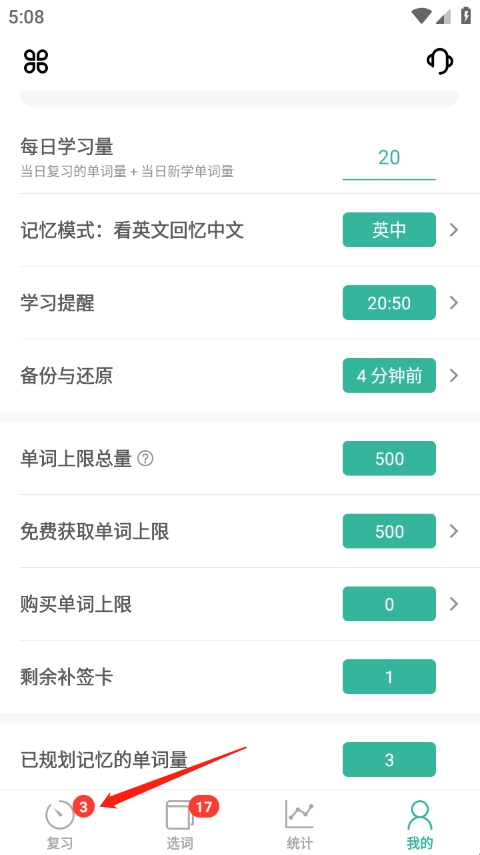Expand the 备份与还原 row chevron

tap(454, 375)
